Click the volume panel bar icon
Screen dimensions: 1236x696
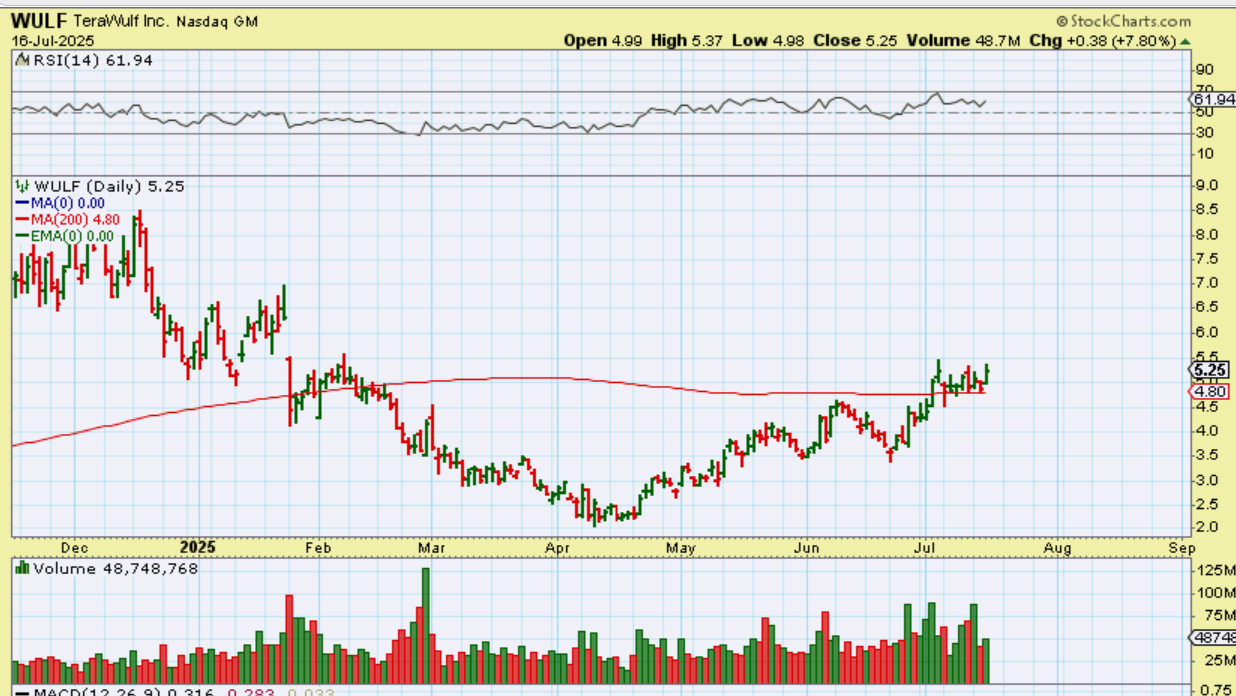pos(22,568)
